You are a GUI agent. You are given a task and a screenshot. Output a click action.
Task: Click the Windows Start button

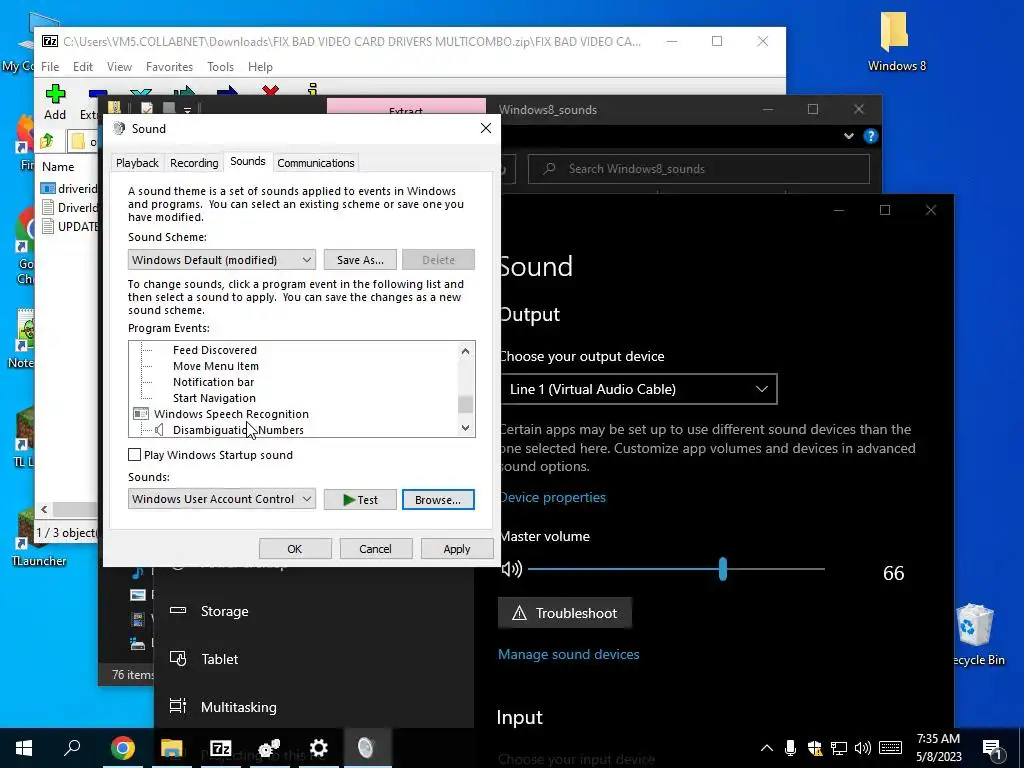tap(24, 748)
